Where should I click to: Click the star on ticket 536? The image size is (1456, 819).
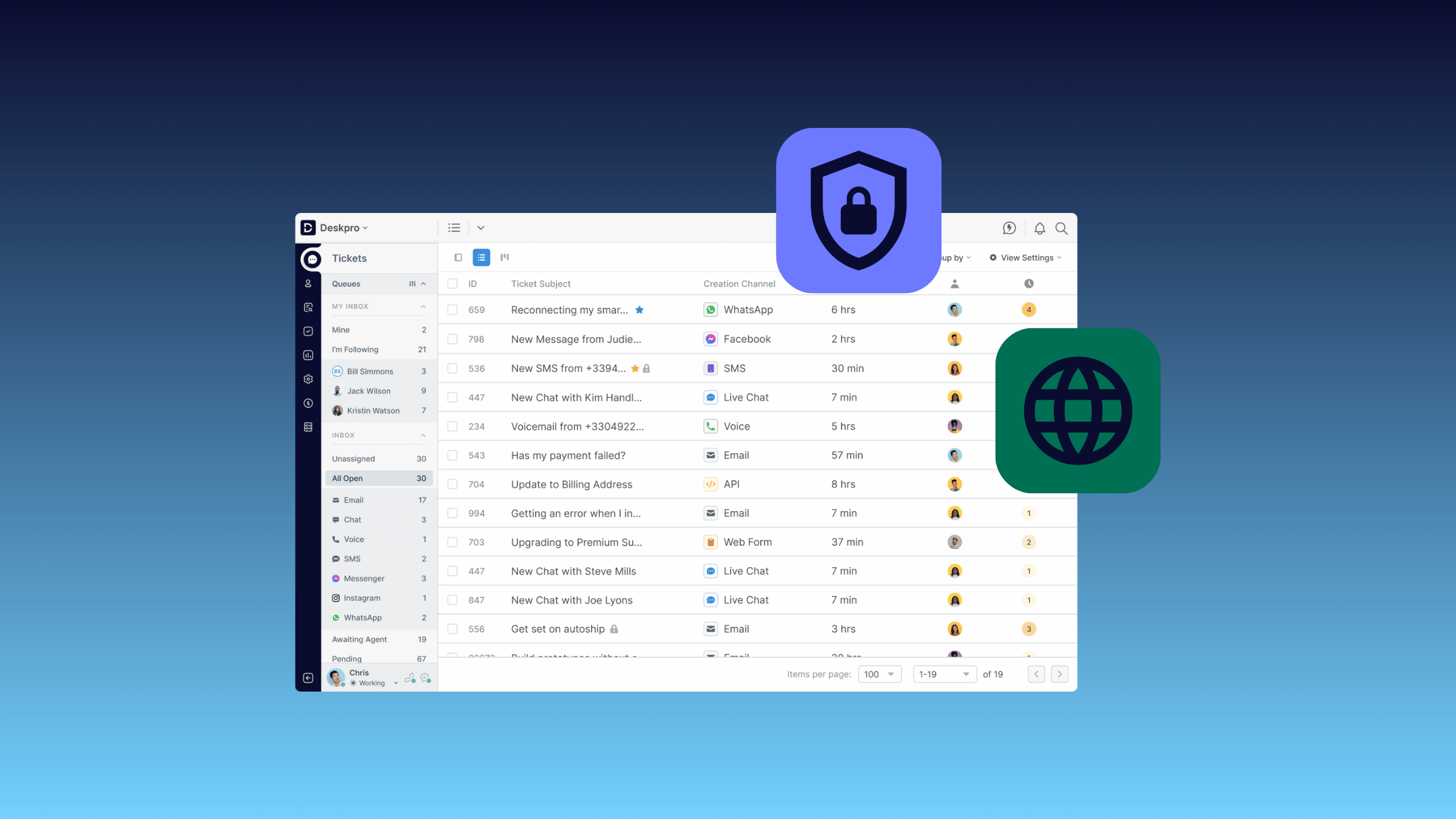(x=635, y=368)
